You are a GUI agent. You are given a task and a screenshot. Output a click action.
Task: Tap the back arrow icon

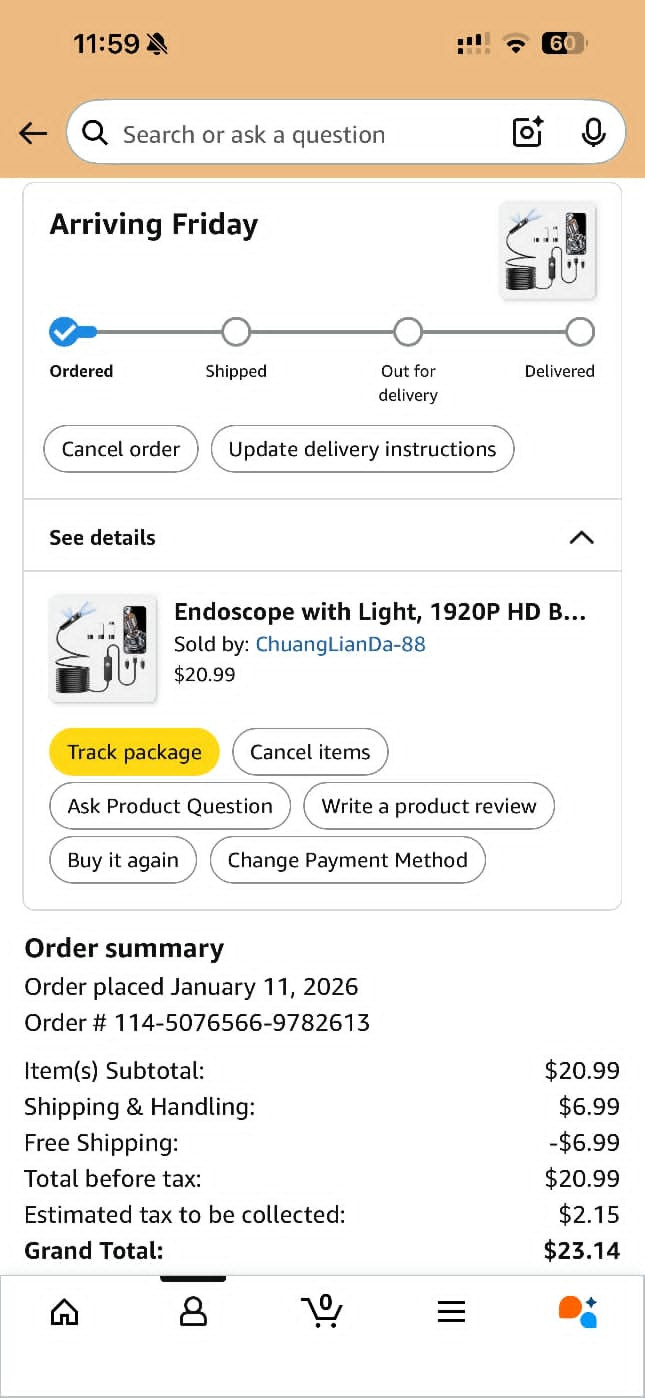[x=33, y=134]
